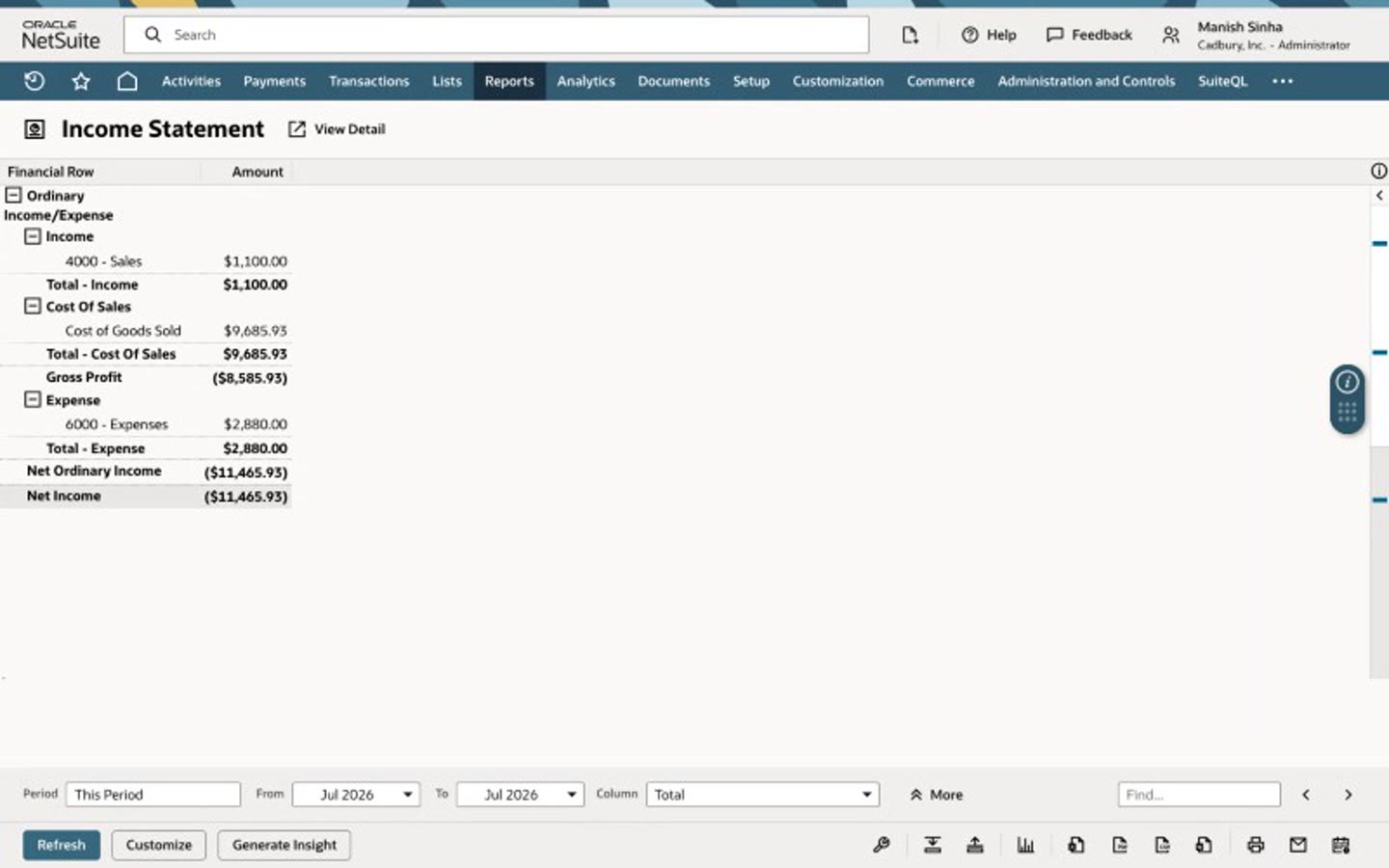Open the Setup menu
This screenshot has height=868, width=1389.
[x=751, y=81]
